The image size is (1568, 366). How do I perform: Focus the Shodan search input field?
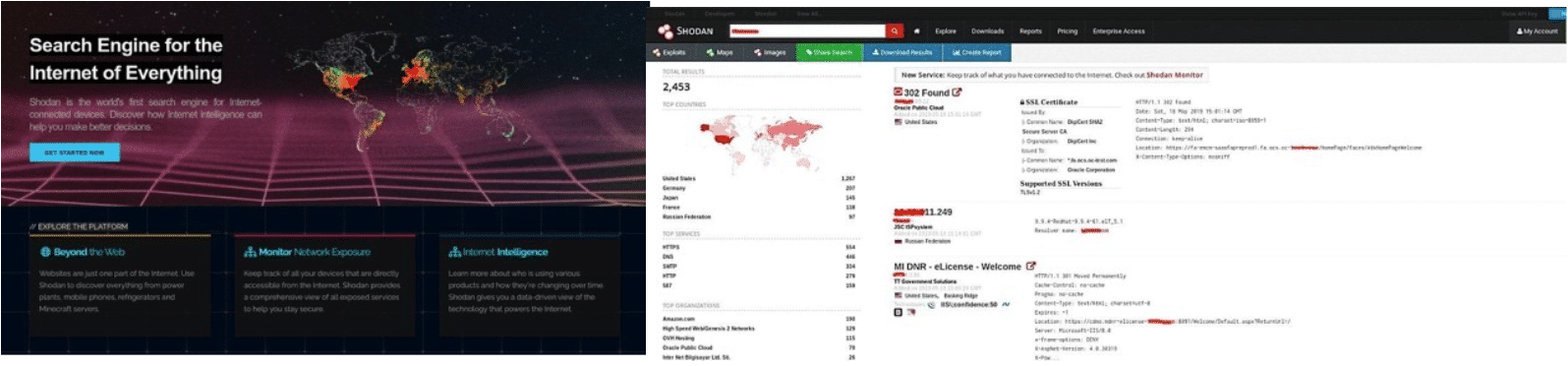click(807, 30)
